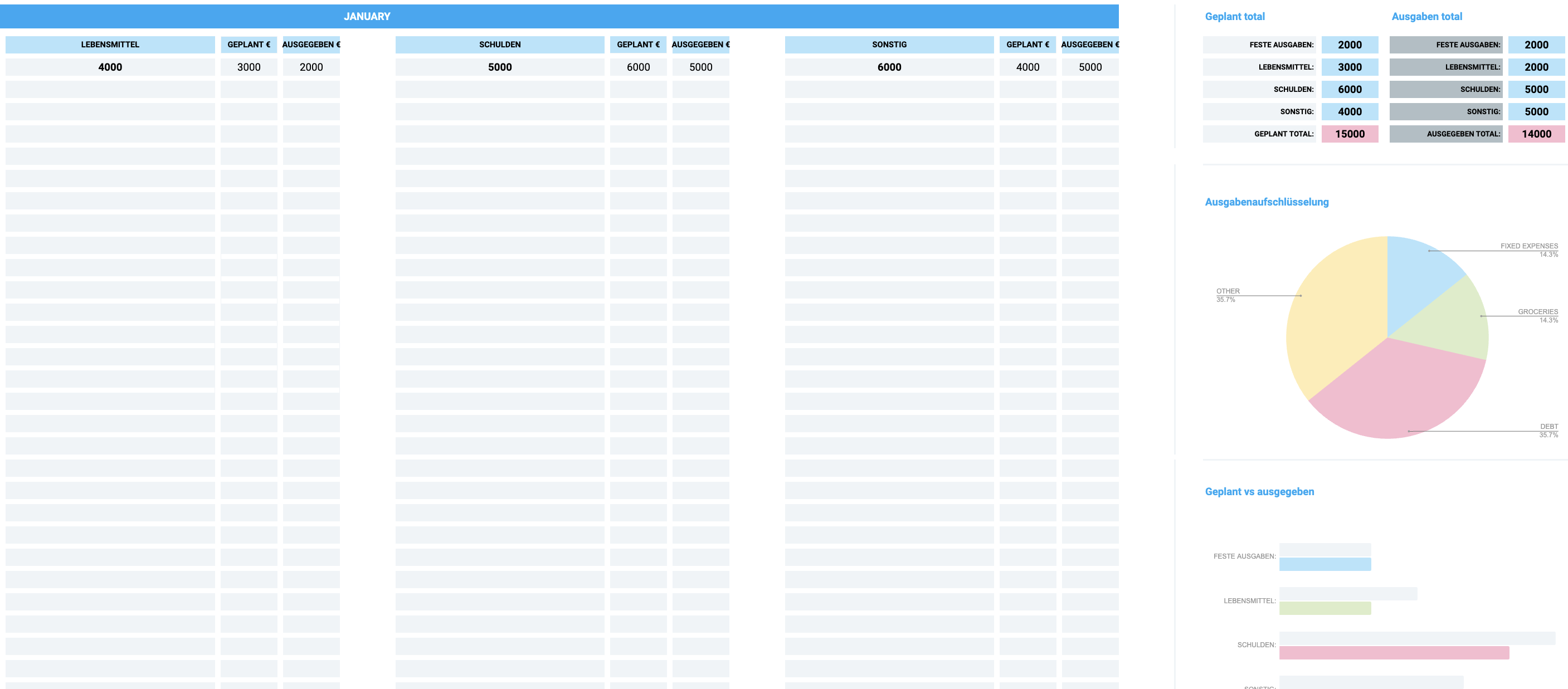Click GEPLANT € header next to SCHULDEN
Viewport: 1568px width, 689px height.
pyautogui.click(x=639, y=45)
